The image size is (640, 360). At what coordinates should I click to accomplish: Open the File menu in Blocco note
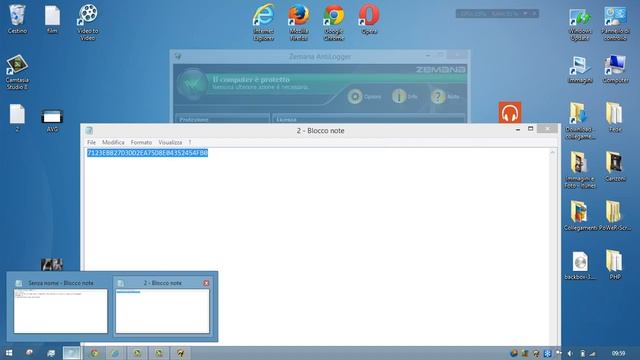(91, 142)
